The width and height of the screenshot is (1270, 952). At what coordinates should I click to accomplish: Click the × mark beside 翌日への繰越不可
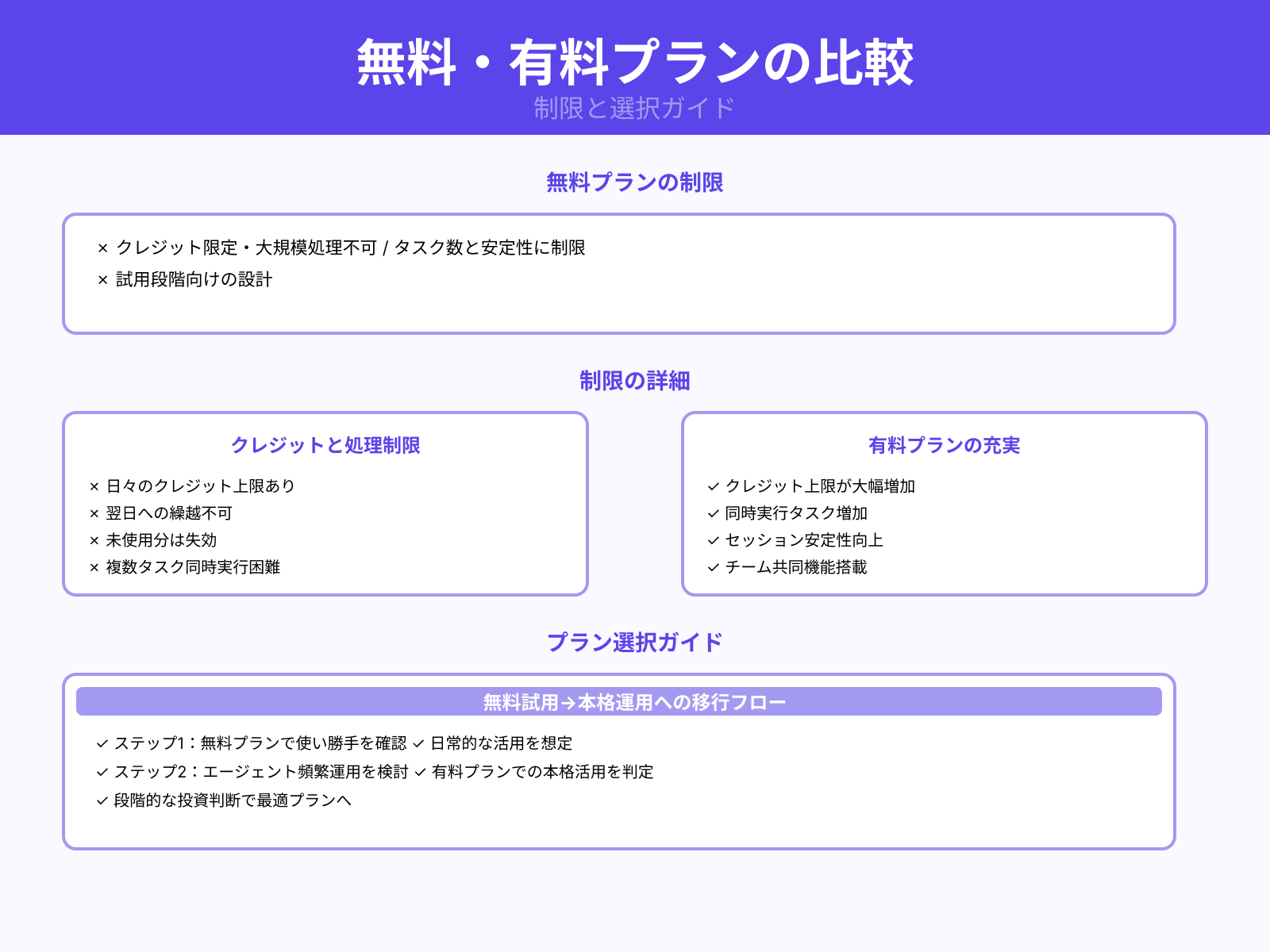point(94,513)
